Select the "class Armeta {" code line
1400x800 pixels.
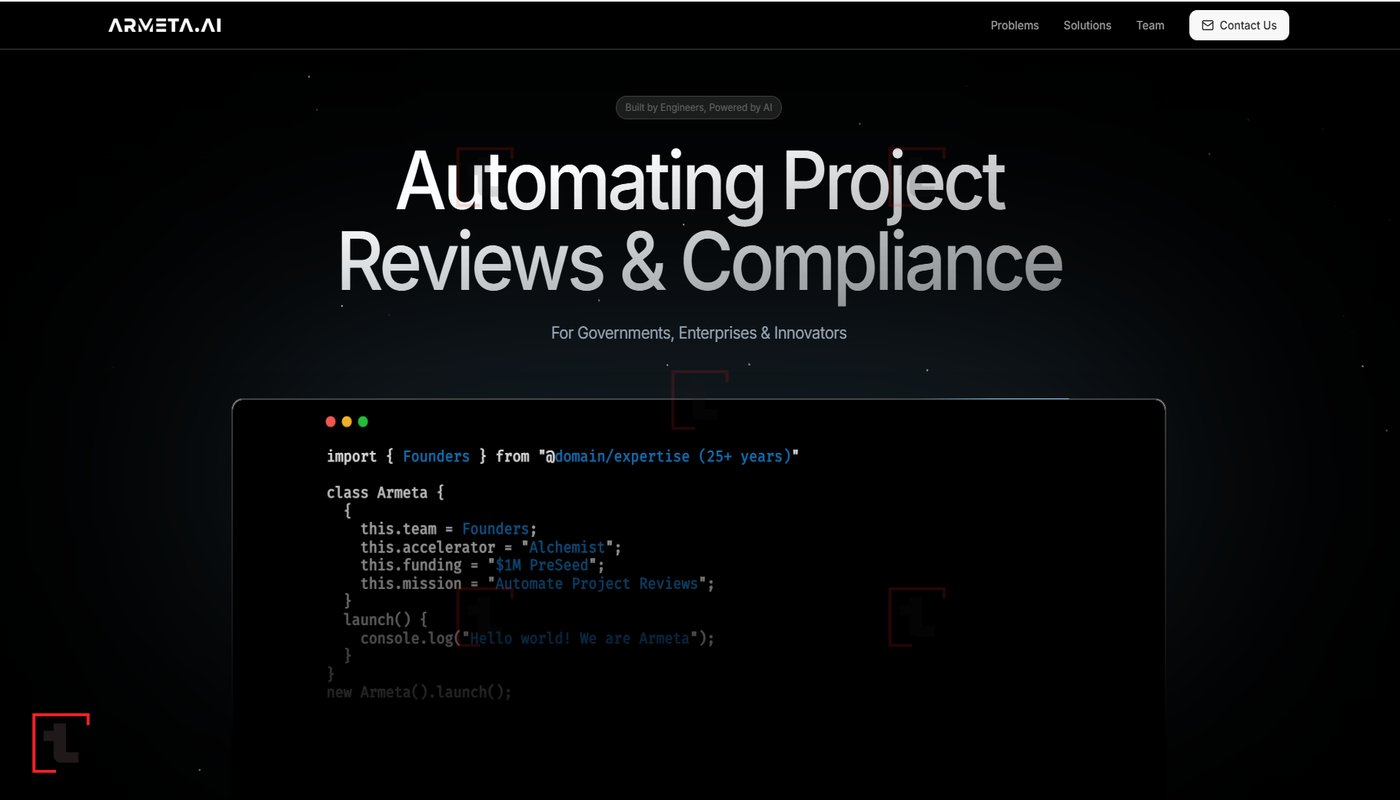pos(385,493)
